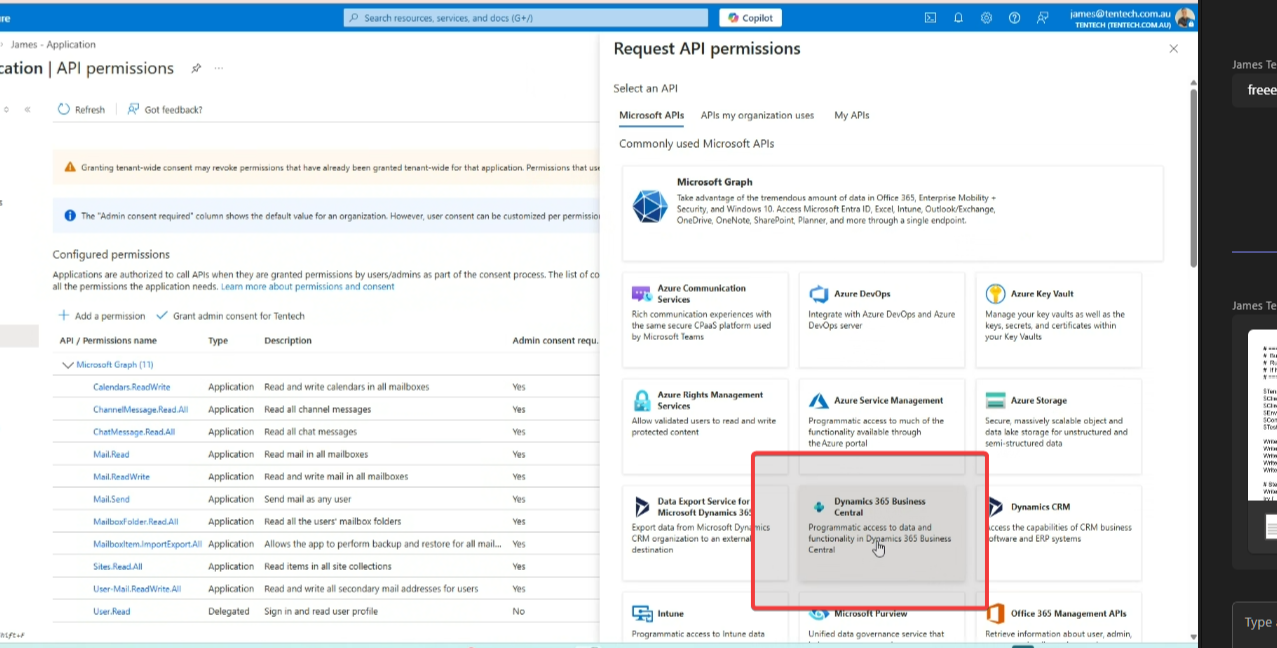
Task: Open Calendars.ReadWrite permission
Action: tap(131, 387)
